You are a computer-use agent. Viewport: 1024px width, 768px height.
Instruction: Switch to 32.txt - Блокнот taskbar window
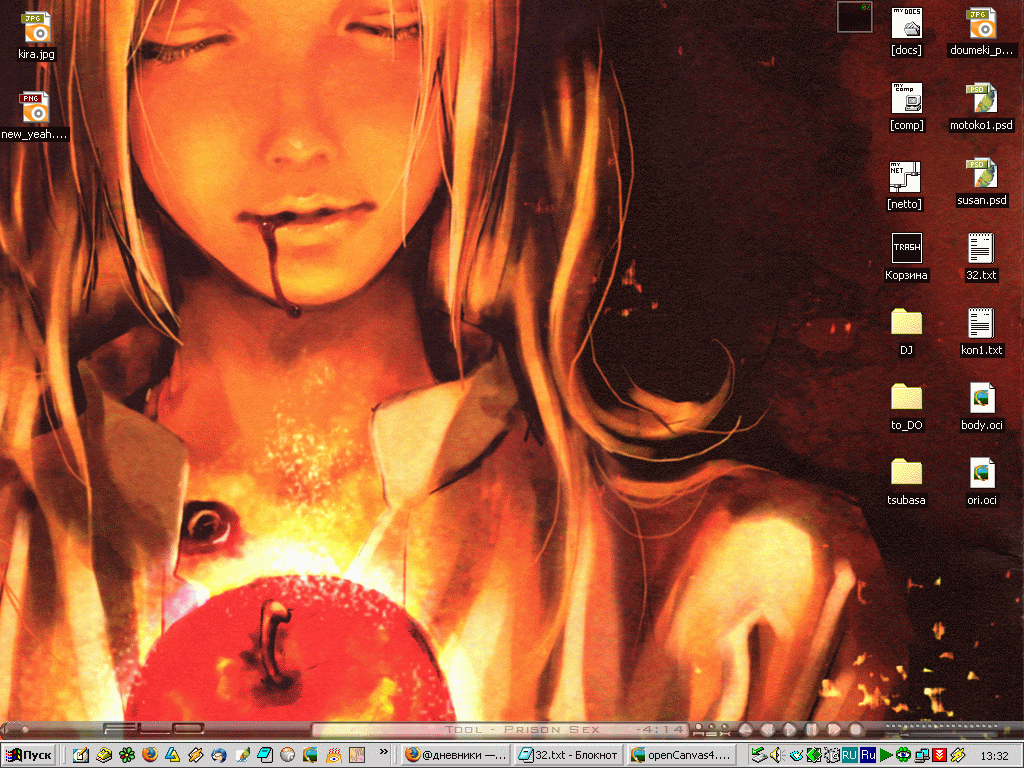[x=568, y=756]
